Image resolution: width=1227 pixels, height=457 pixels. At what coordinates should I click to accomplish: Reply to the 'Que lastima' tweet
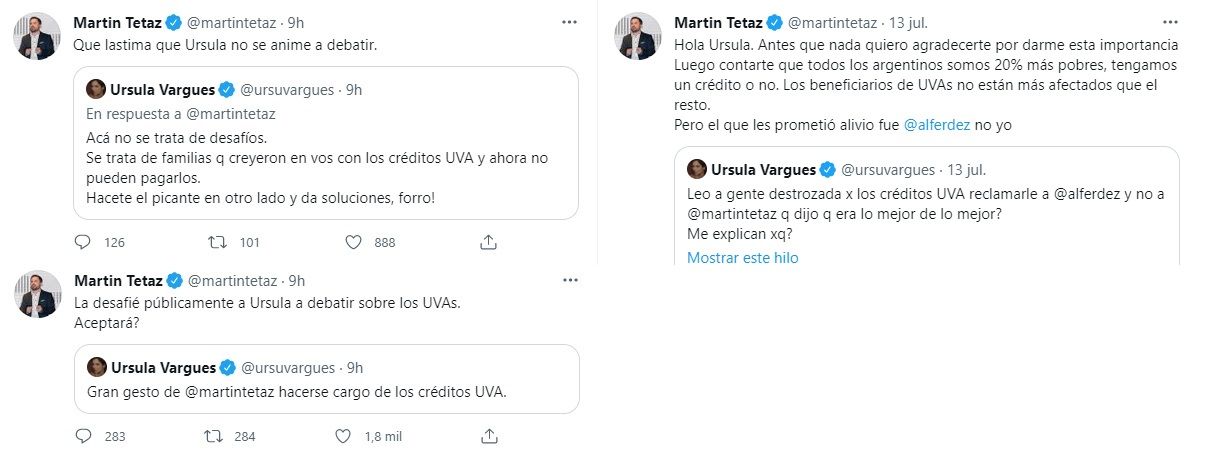click(85, 242)
